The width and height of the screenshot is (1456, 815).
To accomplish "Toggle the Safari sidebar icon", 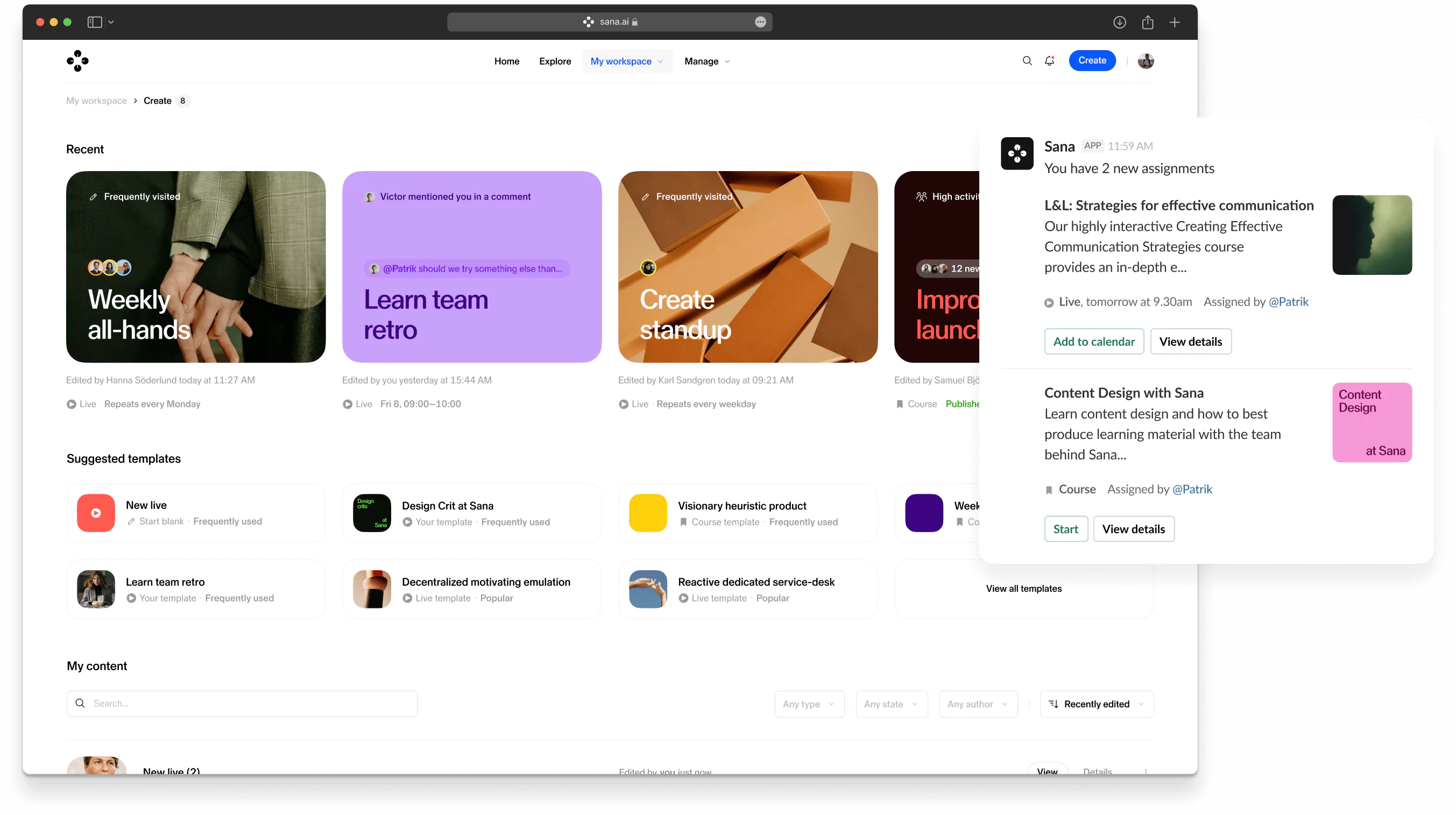I will (94, 22).
